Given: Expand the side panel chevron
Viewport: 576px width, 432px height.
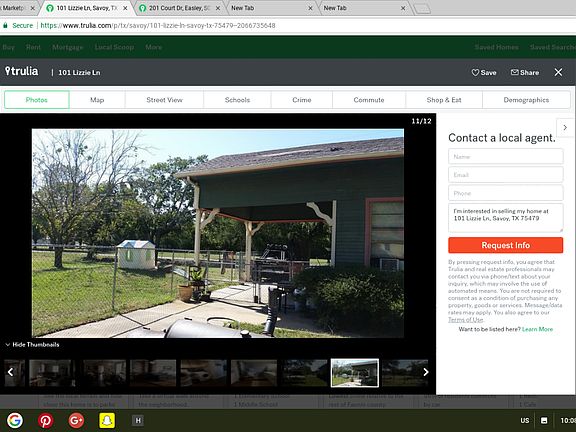Looking at the screenshot, I should coord(565,127).
